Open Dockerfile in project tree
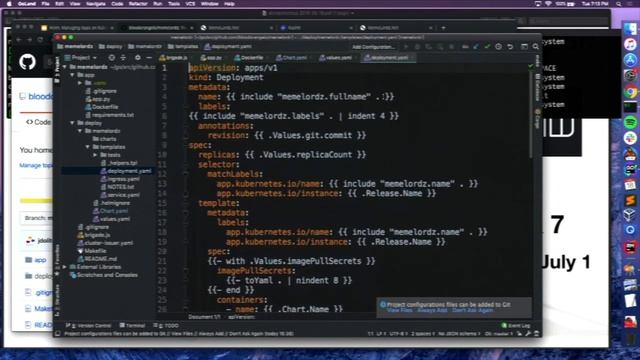The image size is (640, 360). (102, 107)
